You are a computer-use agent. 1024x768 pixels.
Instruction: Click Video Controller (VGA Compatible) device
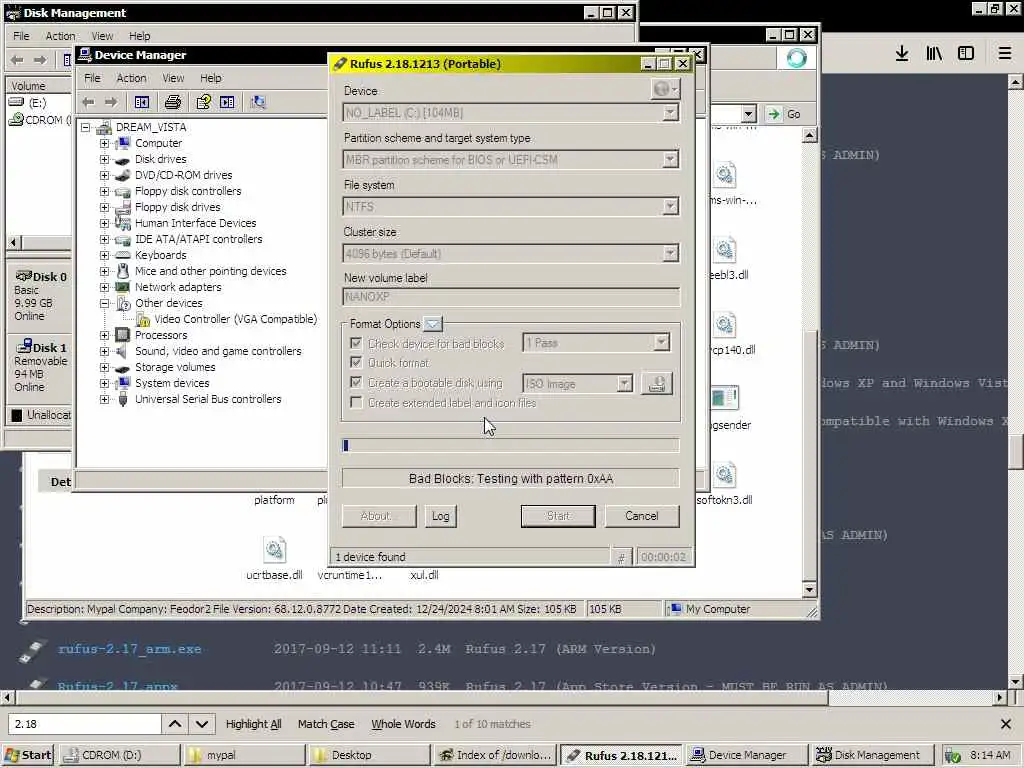coord(236,319)
